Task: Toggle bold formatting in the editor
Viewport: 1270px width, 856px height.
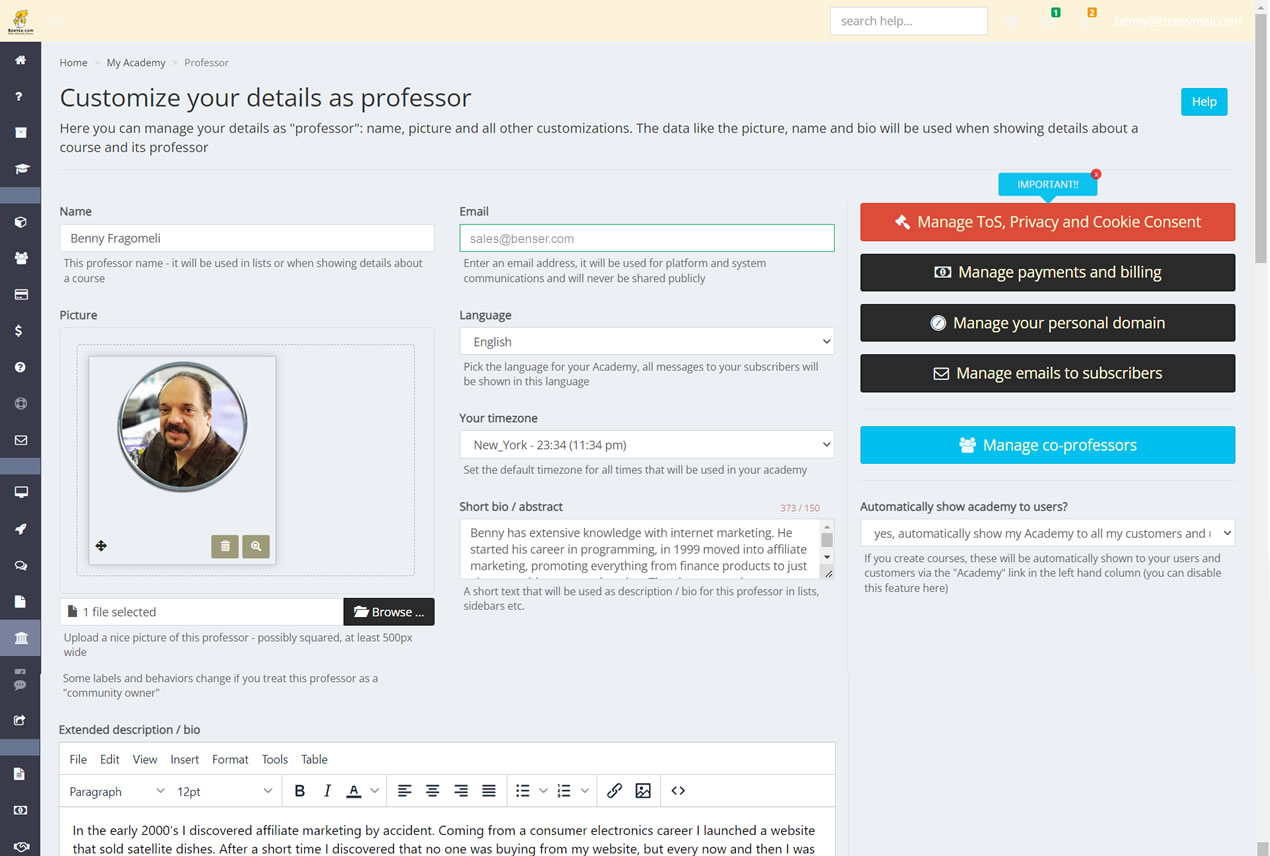Action: [x=299, y=791]
